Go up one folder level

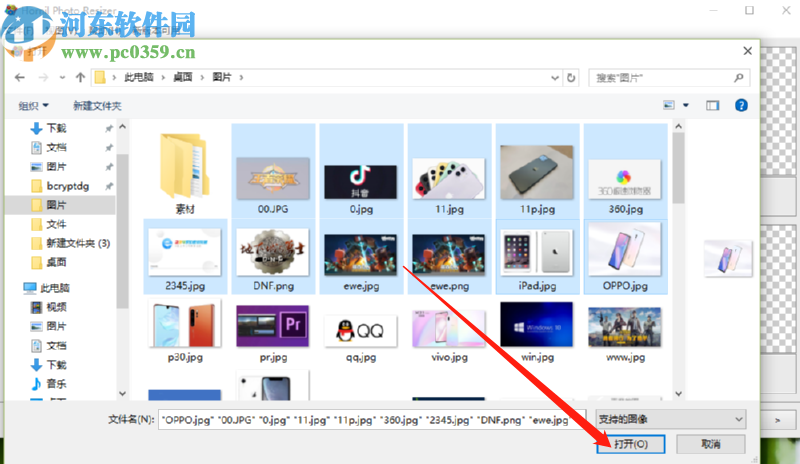click(80, 78)
